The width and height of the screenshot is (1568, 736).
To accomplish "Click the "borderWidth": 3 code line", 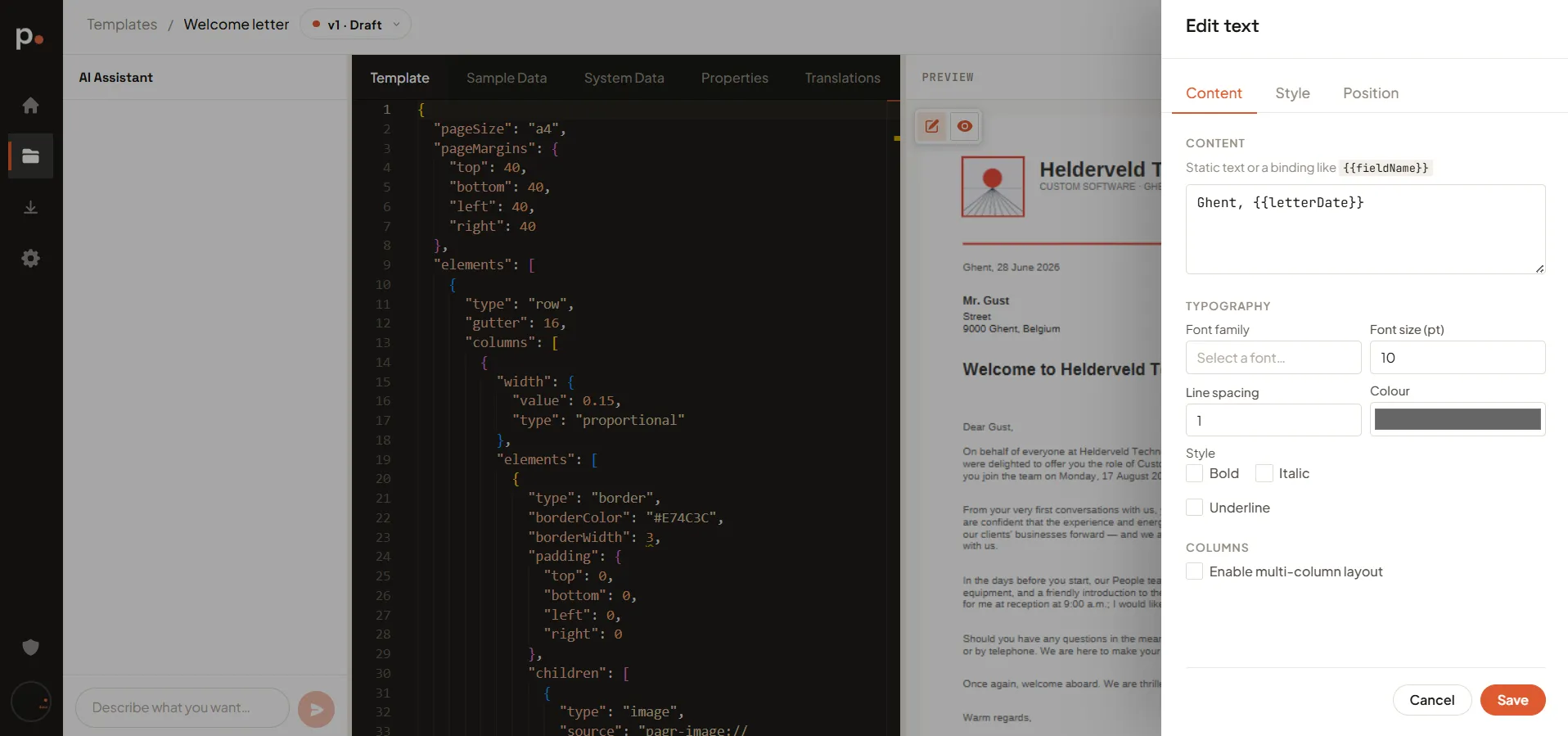I will pyautogui.click(x=594, y=537).
